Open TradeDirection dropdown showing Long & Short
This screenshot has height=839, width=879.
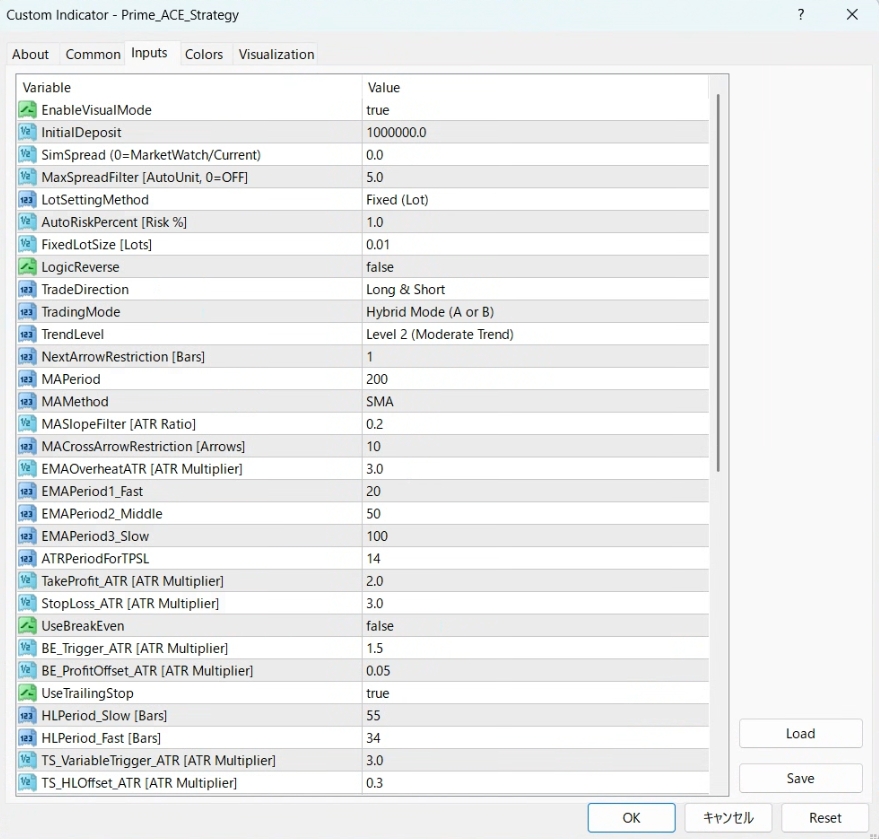click(535, 289)
